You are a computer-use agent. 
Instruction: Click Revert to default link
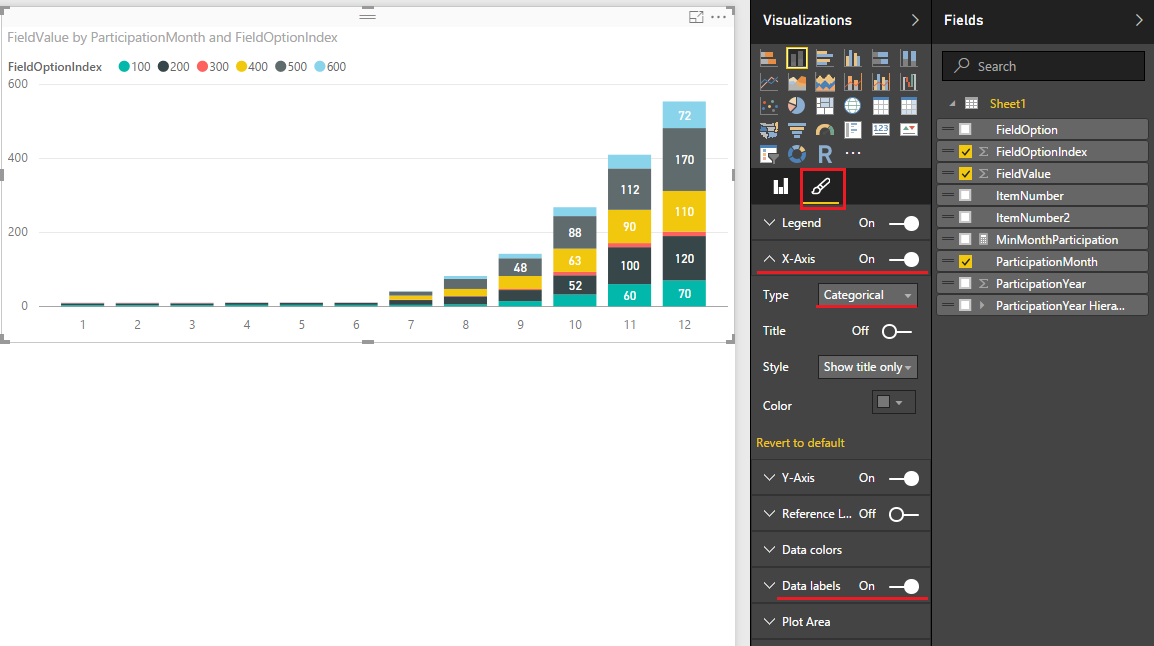pos(800,443)
